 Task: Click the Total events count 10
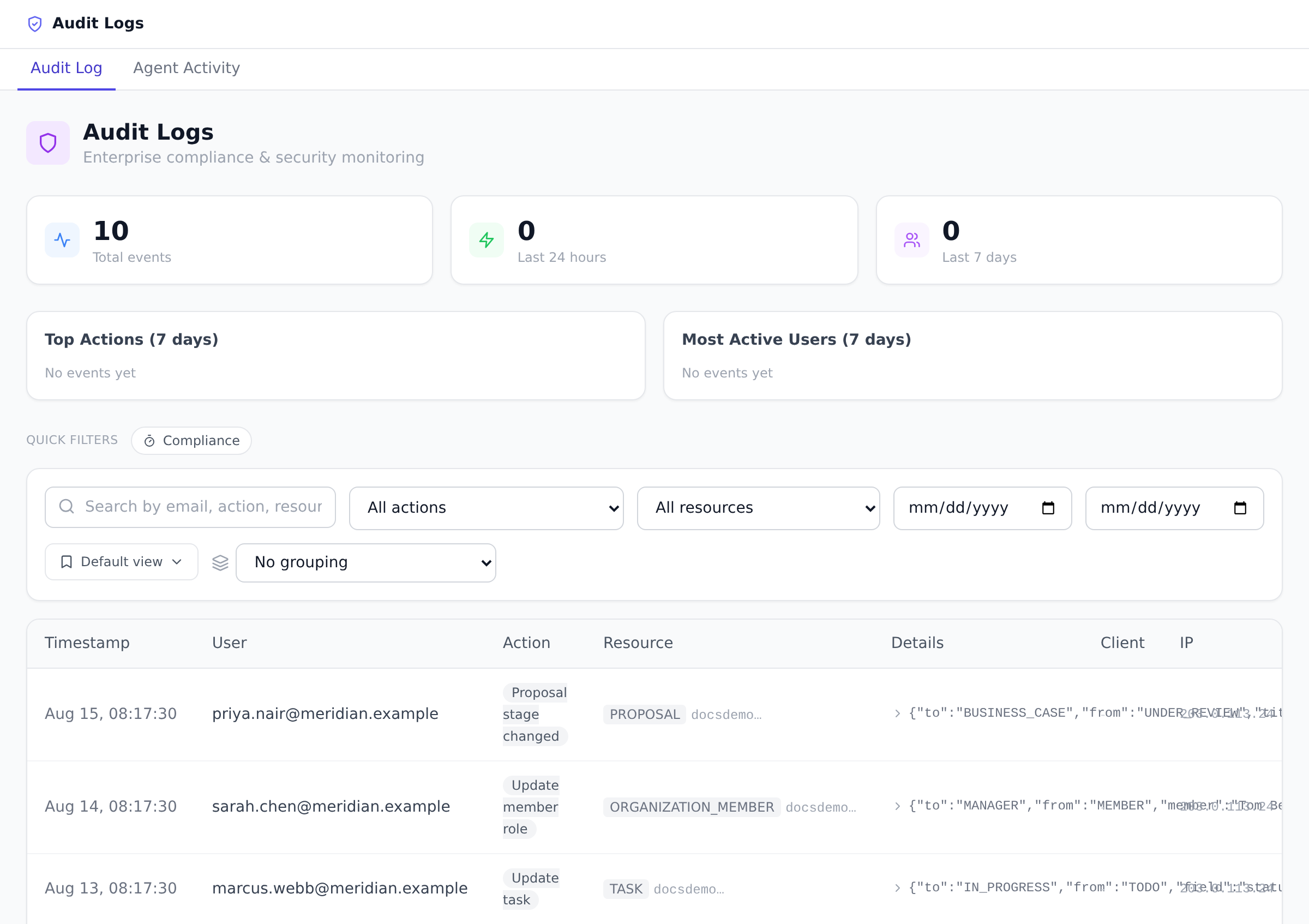[x=111, y=231]
